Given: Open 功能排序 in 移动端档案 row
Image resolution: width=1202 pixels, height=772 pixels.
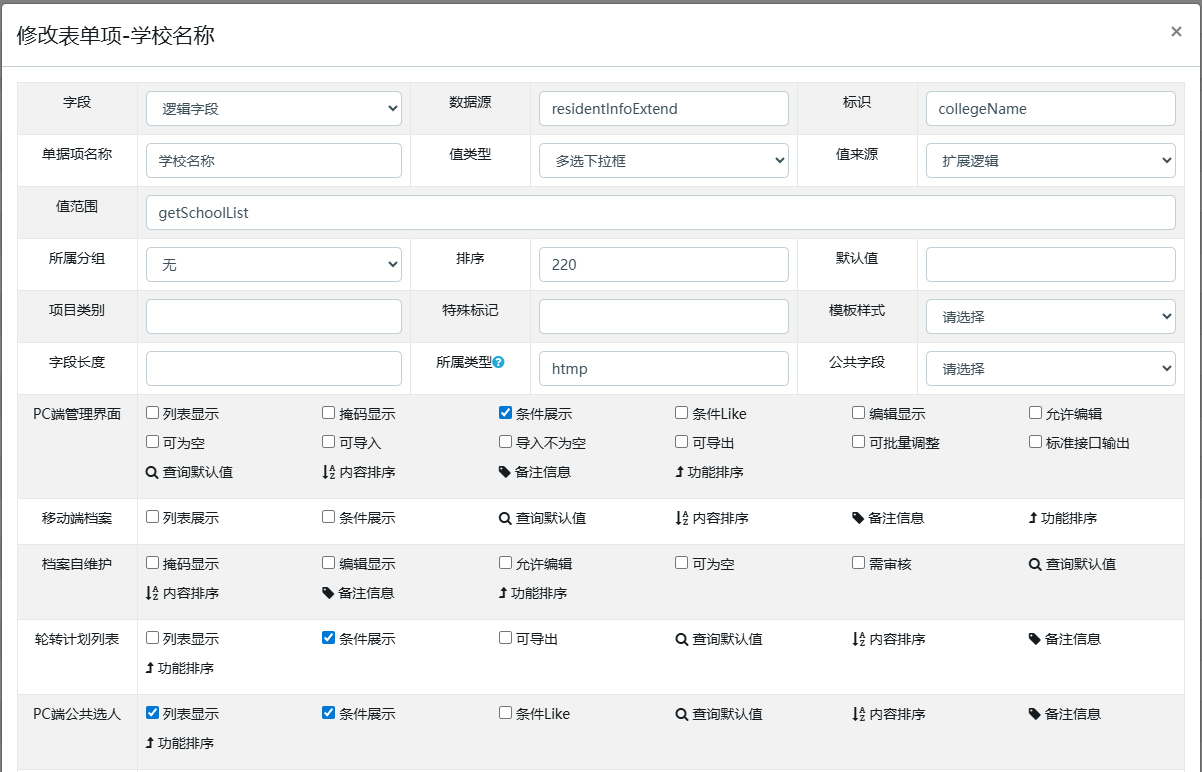Looking at the screenshot, I should pyautogui.click(x=1063, y=518).
